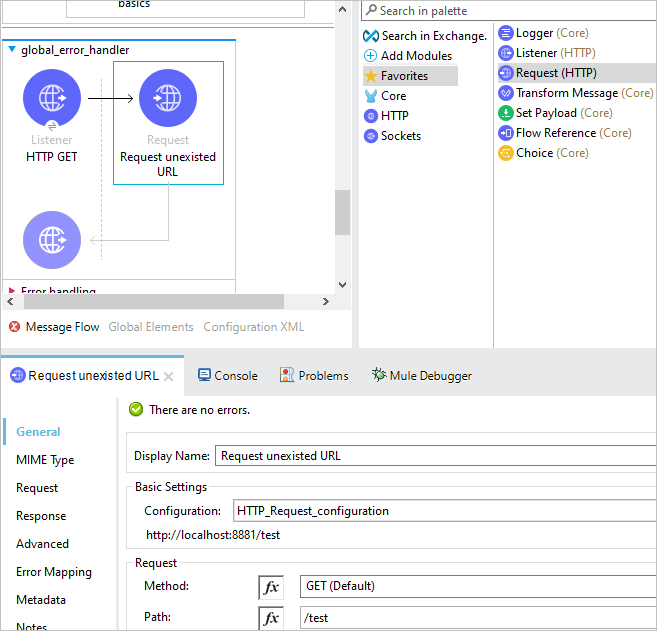Image resolution: width=657 pixels, height=631 pixels.
Task: Choose the Choice (Core) router icon
Action: (506, 153)
